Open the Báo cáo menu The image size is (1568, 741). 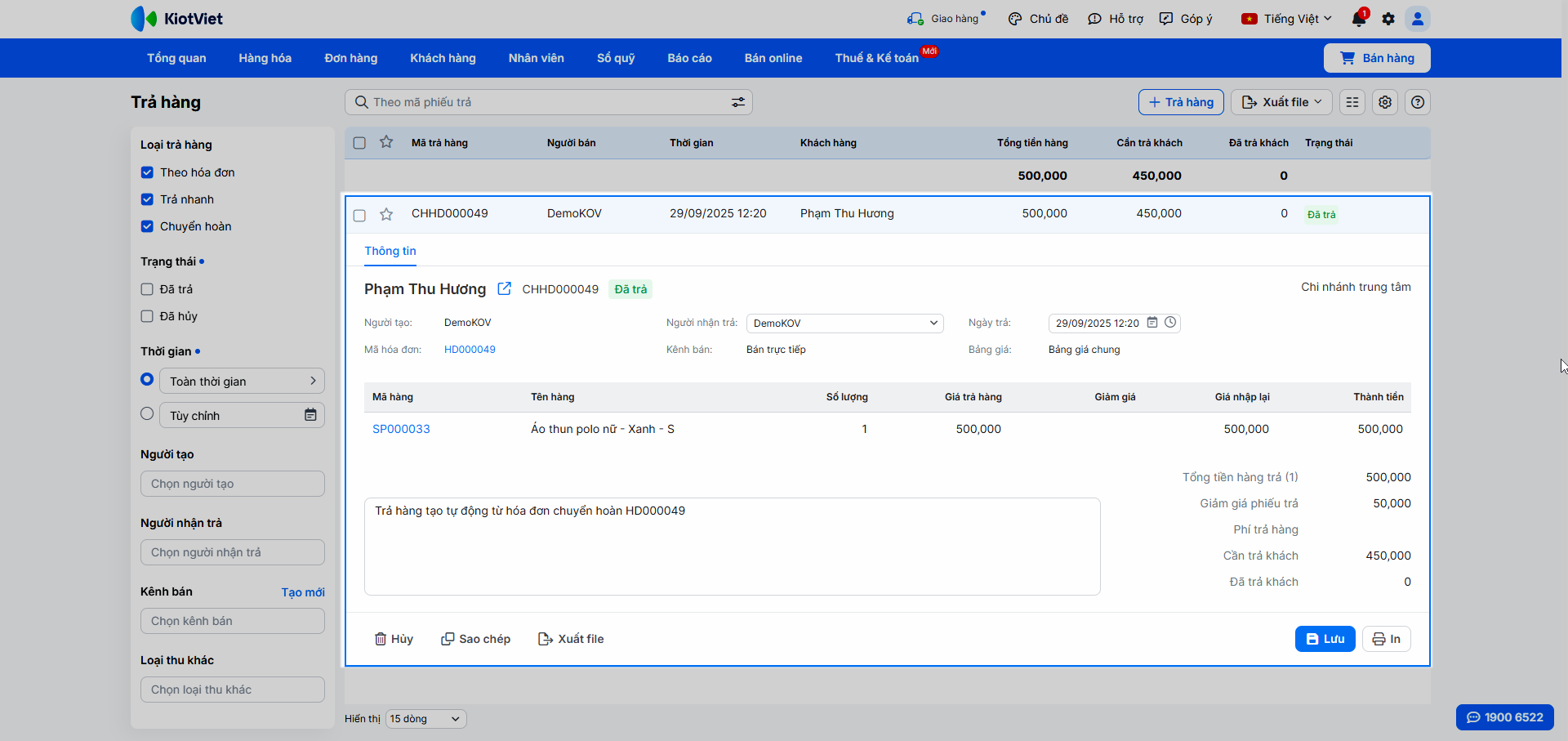coord(689,58)
